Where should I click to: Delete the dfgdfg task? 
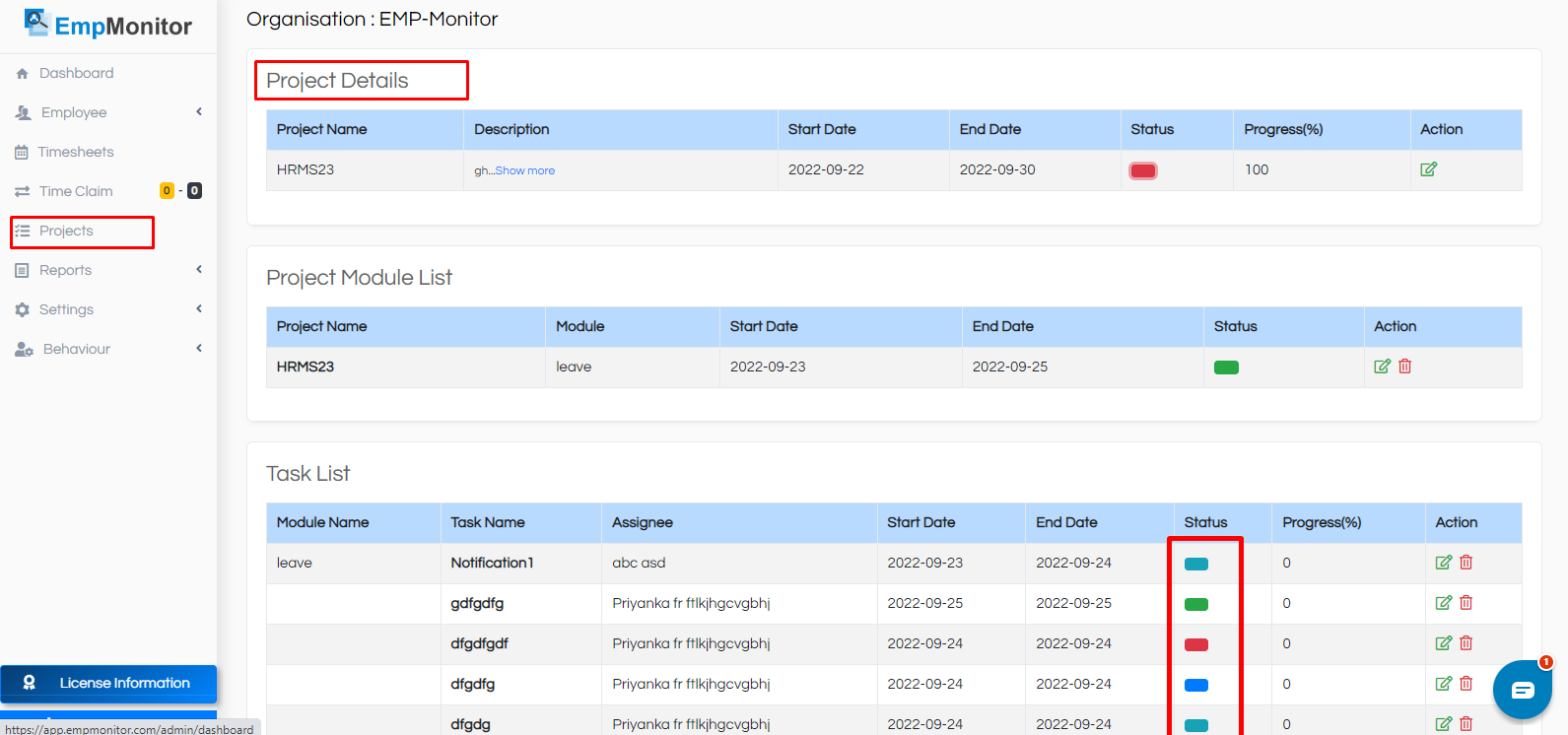coord(1466,684)
